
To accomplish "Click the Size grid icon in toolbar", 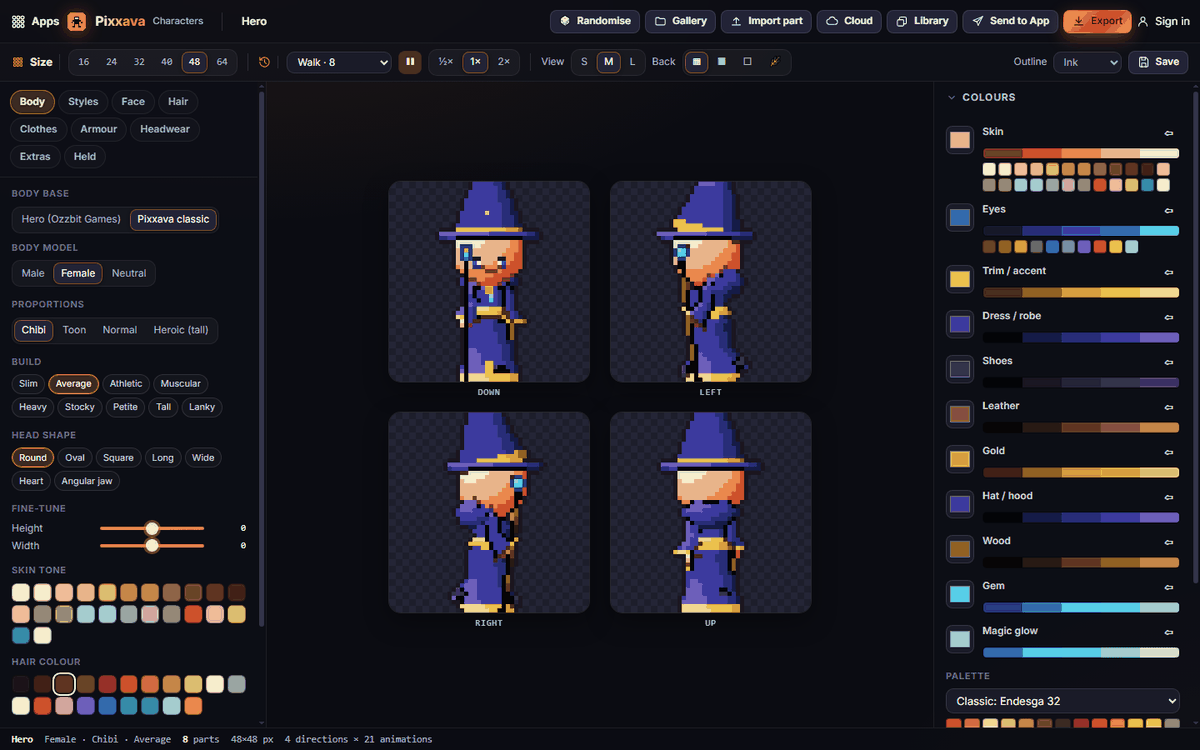I will tap(17, 62).
